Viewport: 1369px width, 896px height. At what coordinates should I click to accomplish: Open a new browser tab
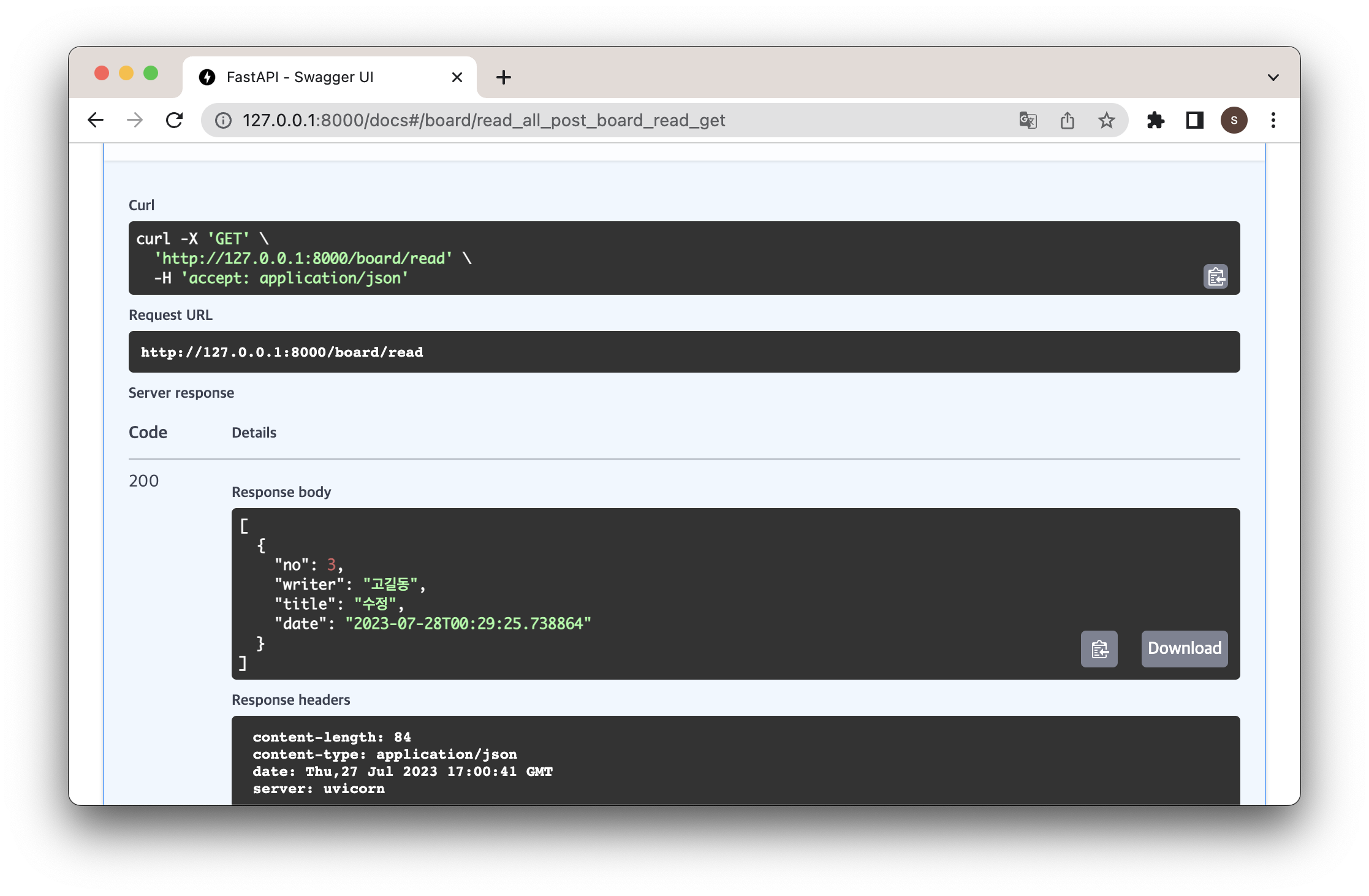coord(503,77)
